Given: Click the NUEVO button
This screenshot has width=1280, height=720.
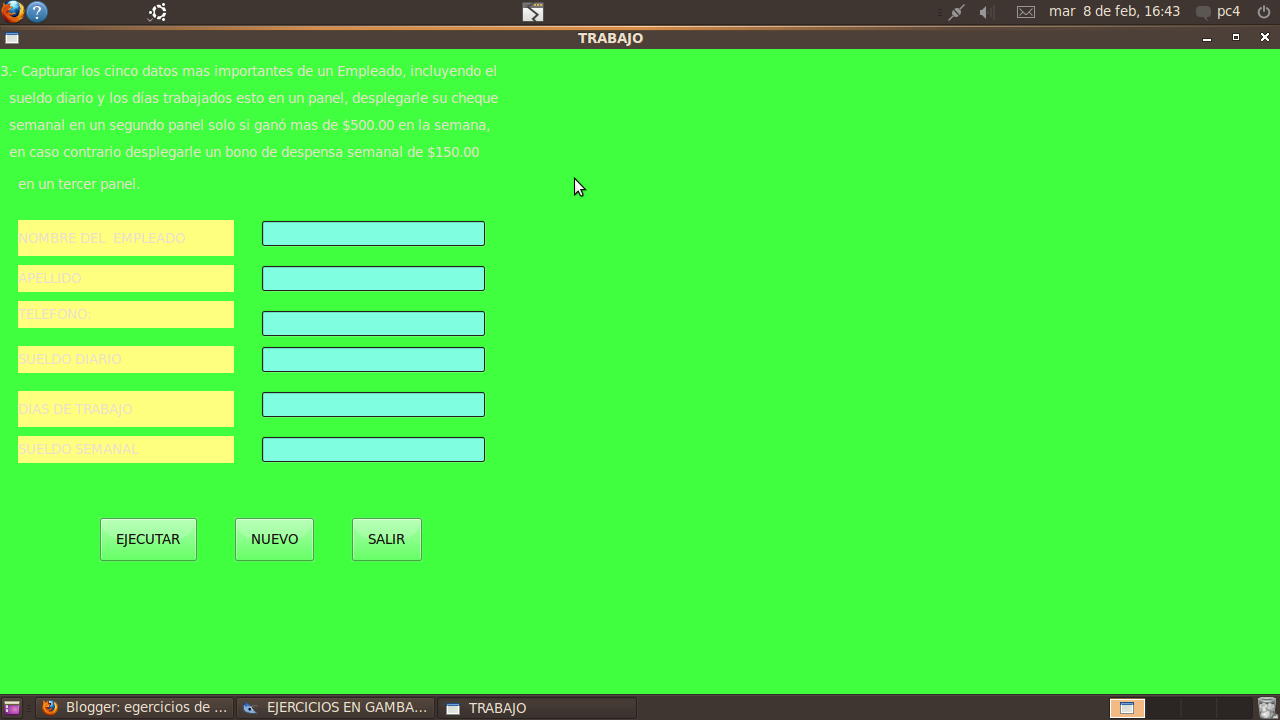Looking at the screenshot, I should (274, 539).
